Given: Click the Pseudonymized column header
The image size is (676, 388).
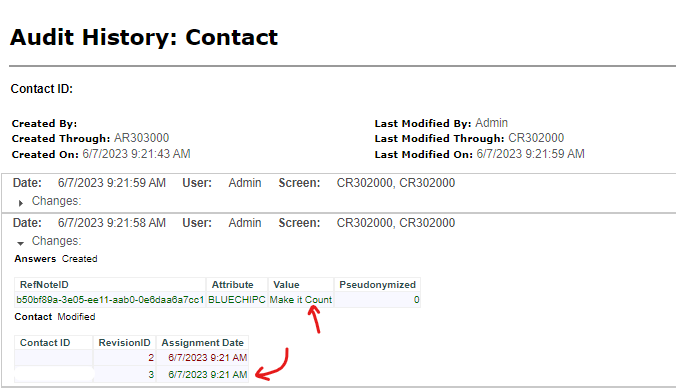Looking at the screenshot, I should [x=377, y=285].
